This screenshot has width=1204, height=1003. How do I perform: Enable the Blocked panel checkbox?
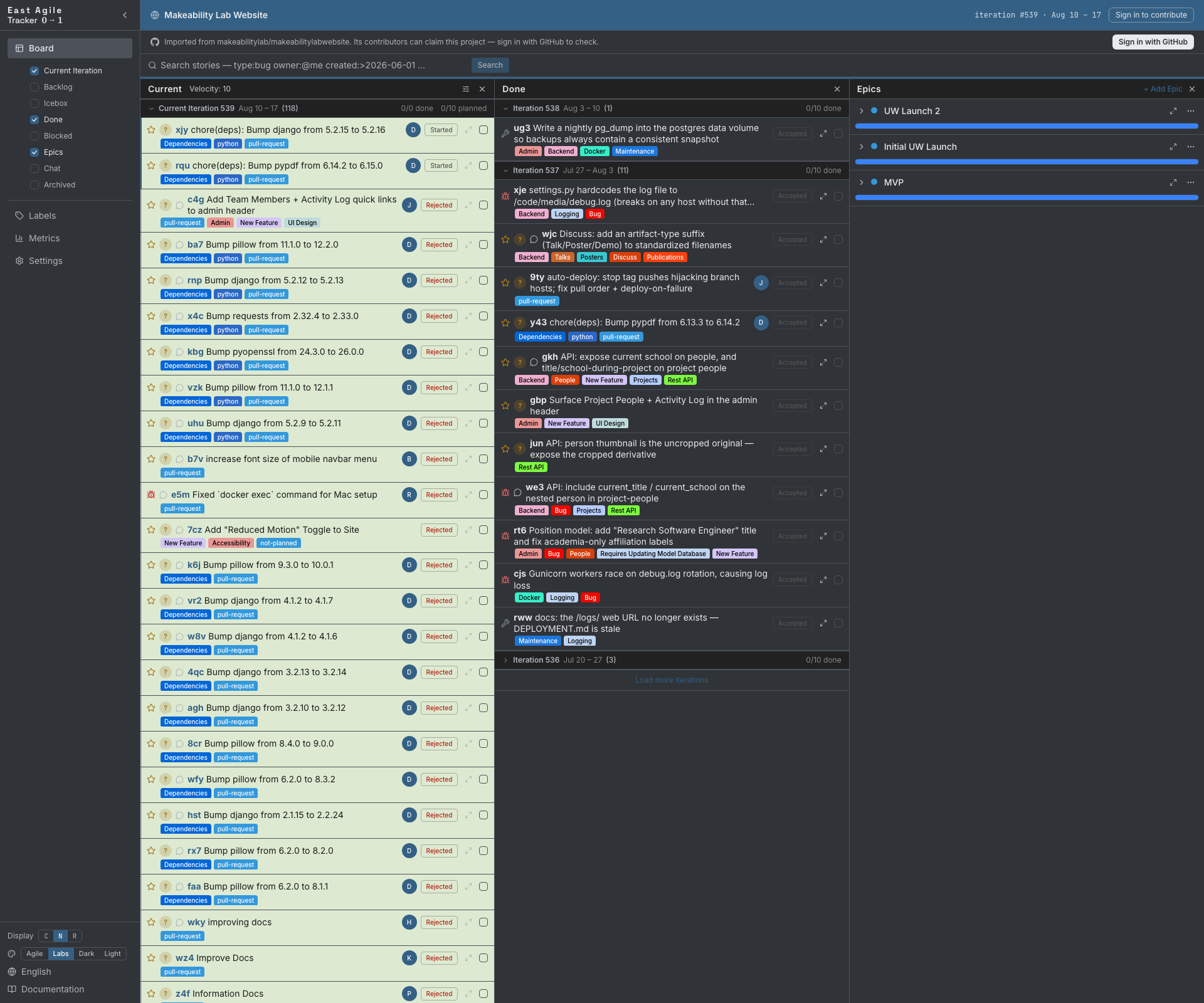(x=34, y=136)
